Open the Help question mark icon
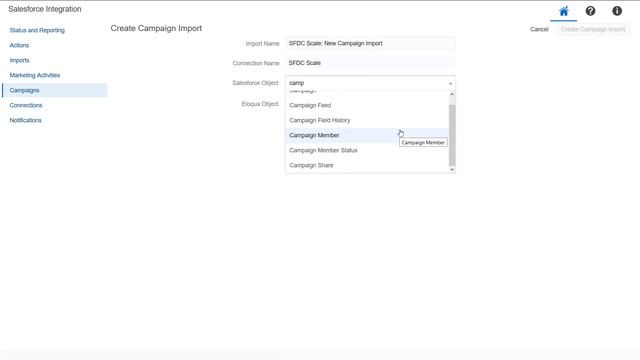Image resolution: width=640 pixels, height=360 pixels. click(590, 11)
